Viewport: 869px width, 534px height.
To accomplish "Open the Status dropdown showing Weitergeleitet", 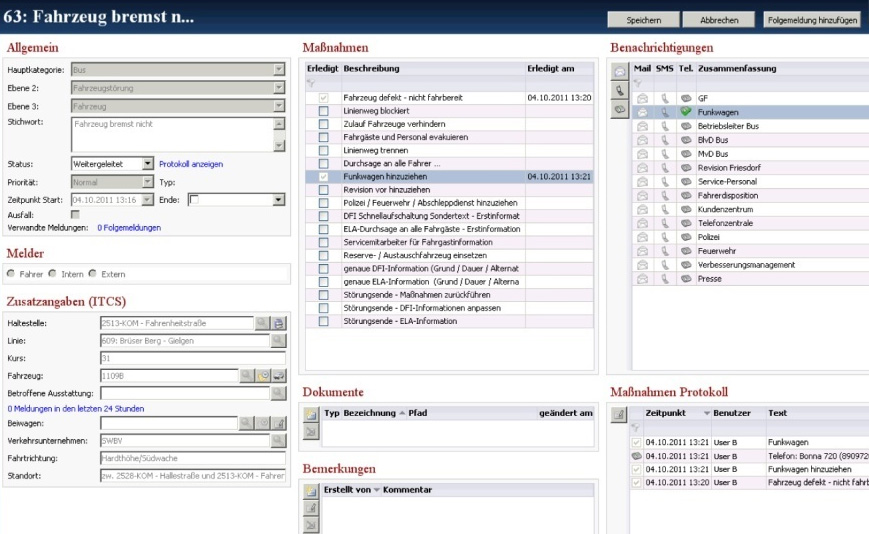I will [x=148, y=163].
